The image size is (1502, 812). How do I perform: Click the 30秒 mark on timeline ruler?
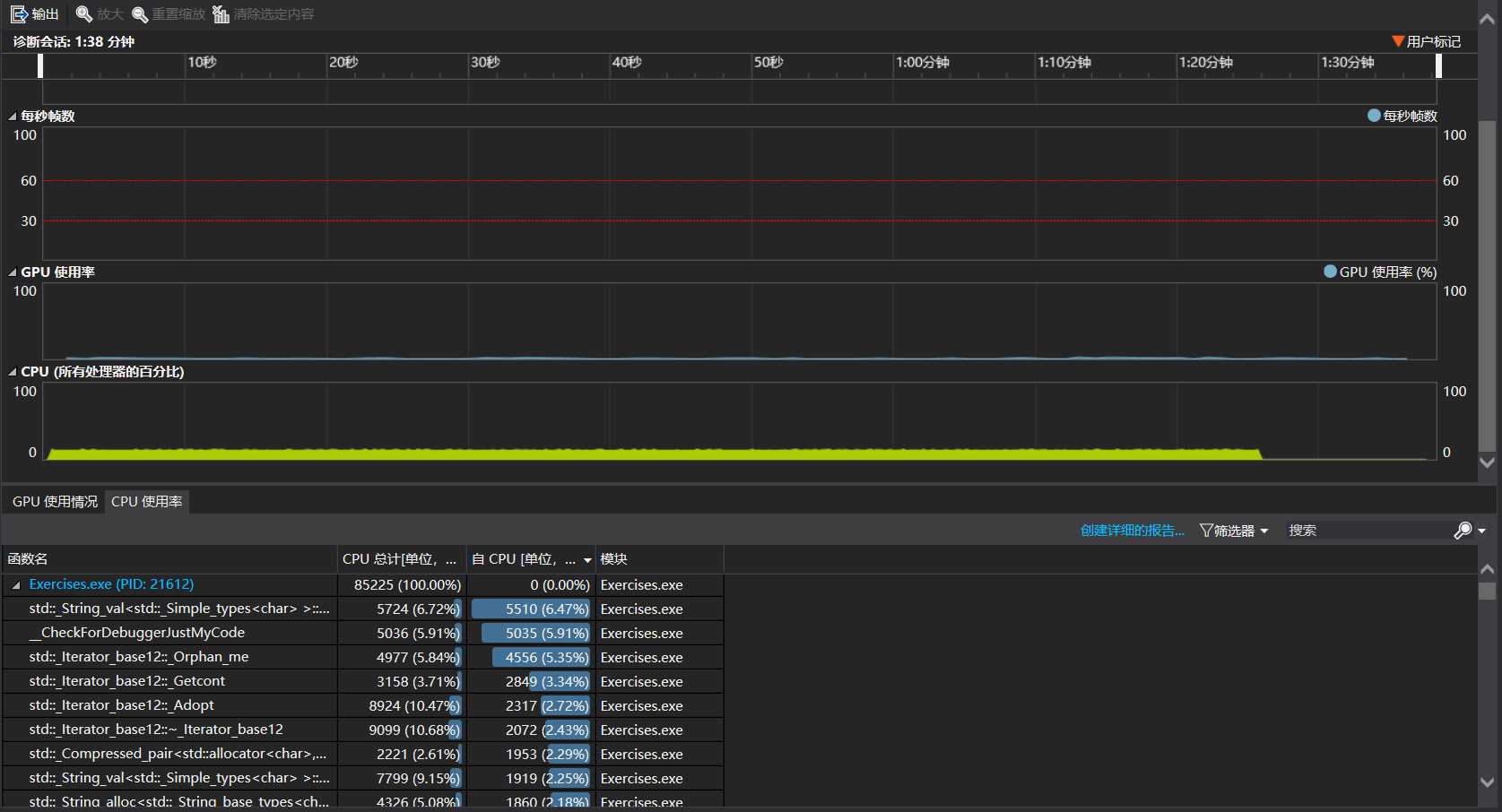(485, 62)
